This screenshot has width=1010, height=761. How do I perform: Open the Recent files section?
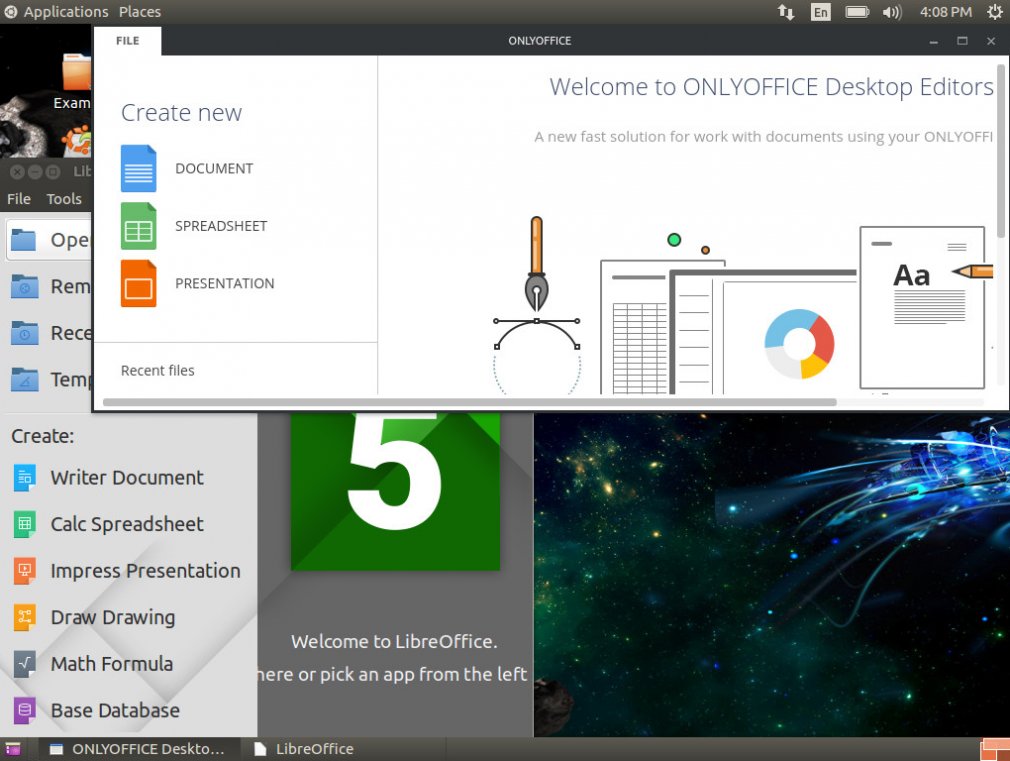158,371
